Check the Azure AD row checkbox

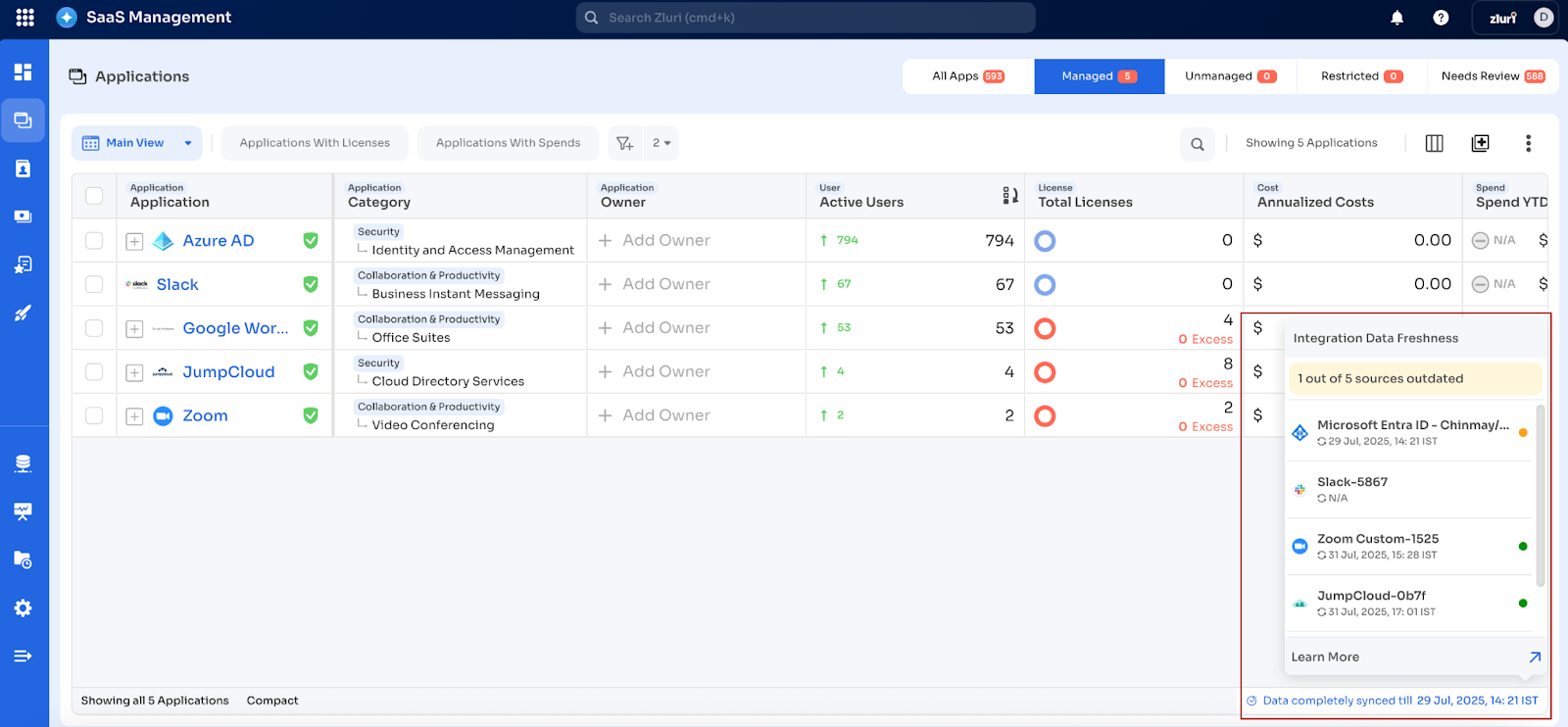point(94,241)
